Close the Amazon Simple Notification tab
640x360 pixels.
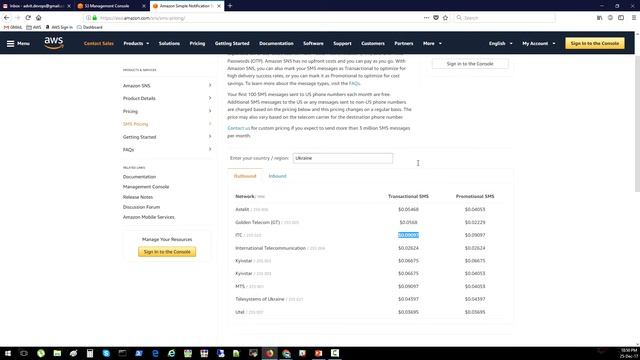click(219, 6)
